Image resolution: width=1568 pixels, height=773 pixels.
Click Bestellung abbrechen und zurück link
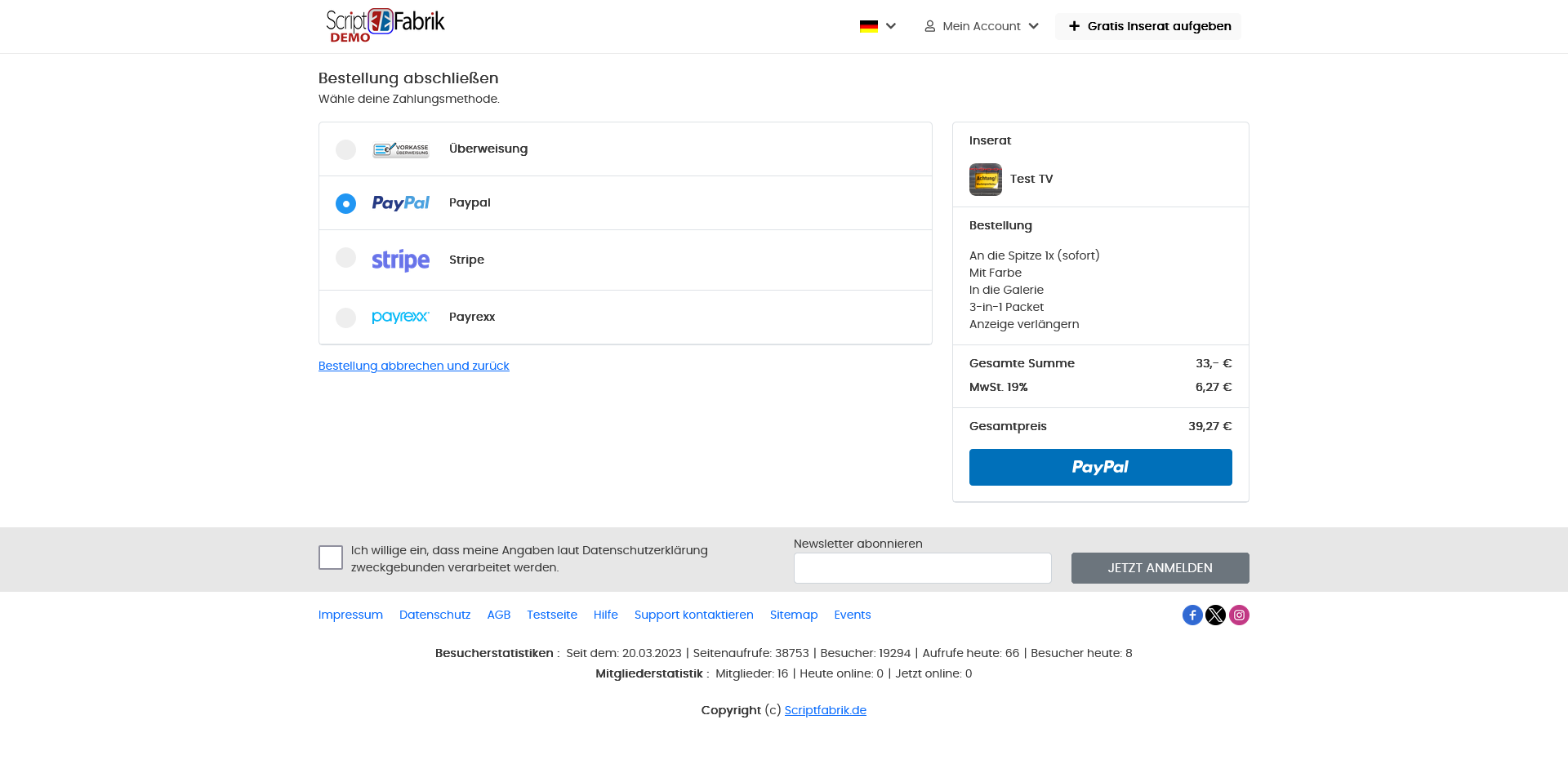point(414,366)
